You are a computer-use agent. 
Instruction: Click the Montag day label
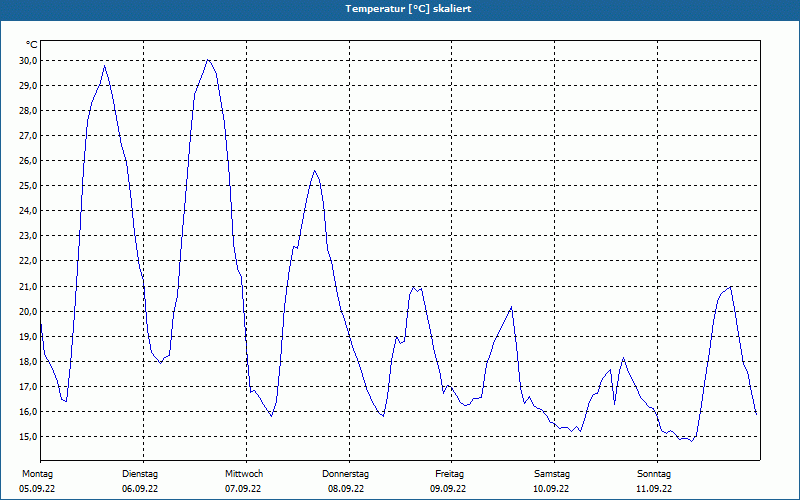37,474
